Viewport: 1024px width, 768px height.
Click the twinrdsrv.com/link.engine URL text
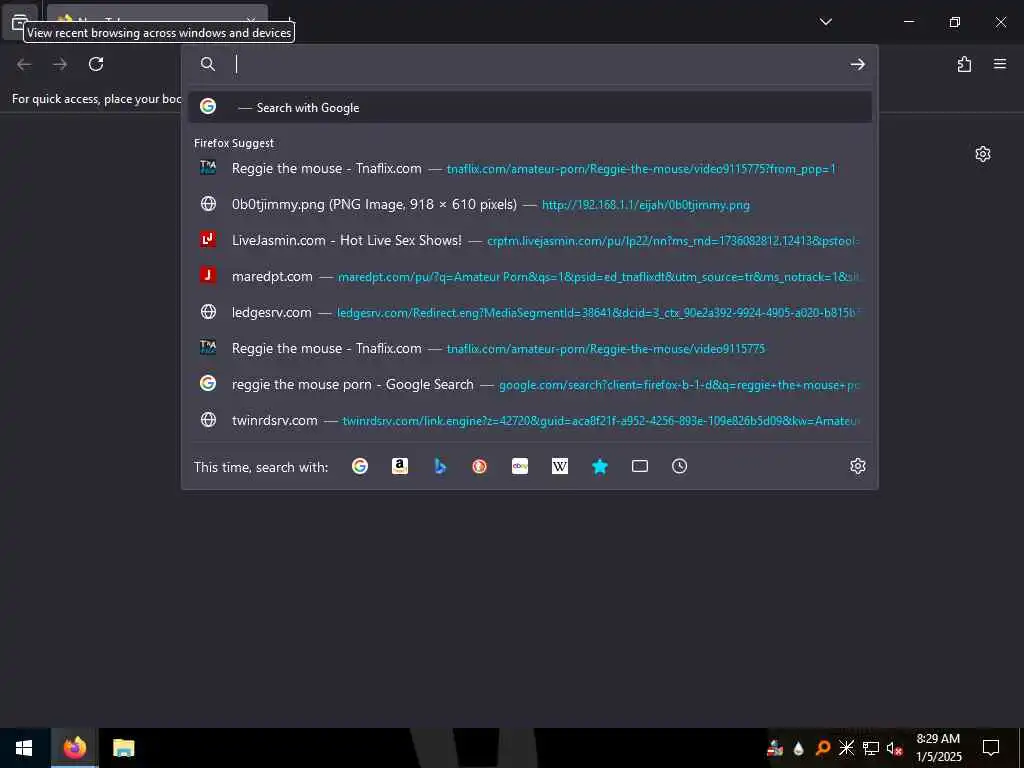(600, 421)
